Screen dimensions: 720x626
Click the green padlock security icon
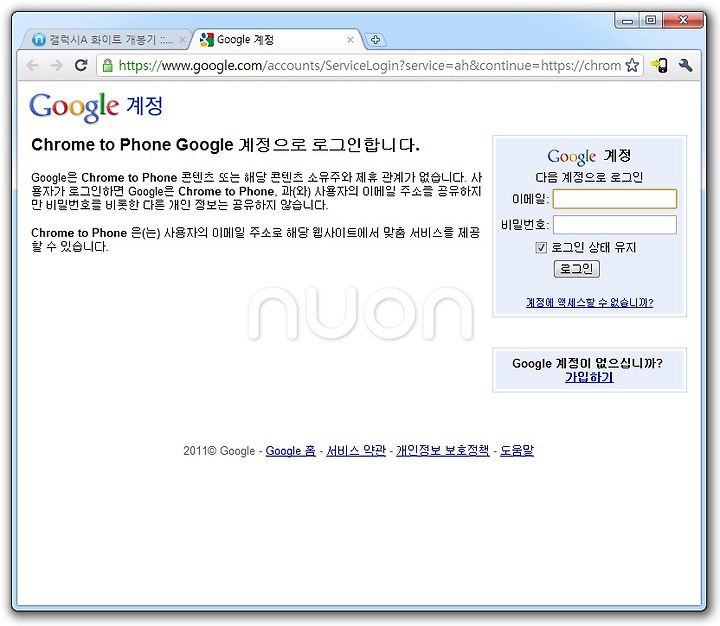point(107,66)
